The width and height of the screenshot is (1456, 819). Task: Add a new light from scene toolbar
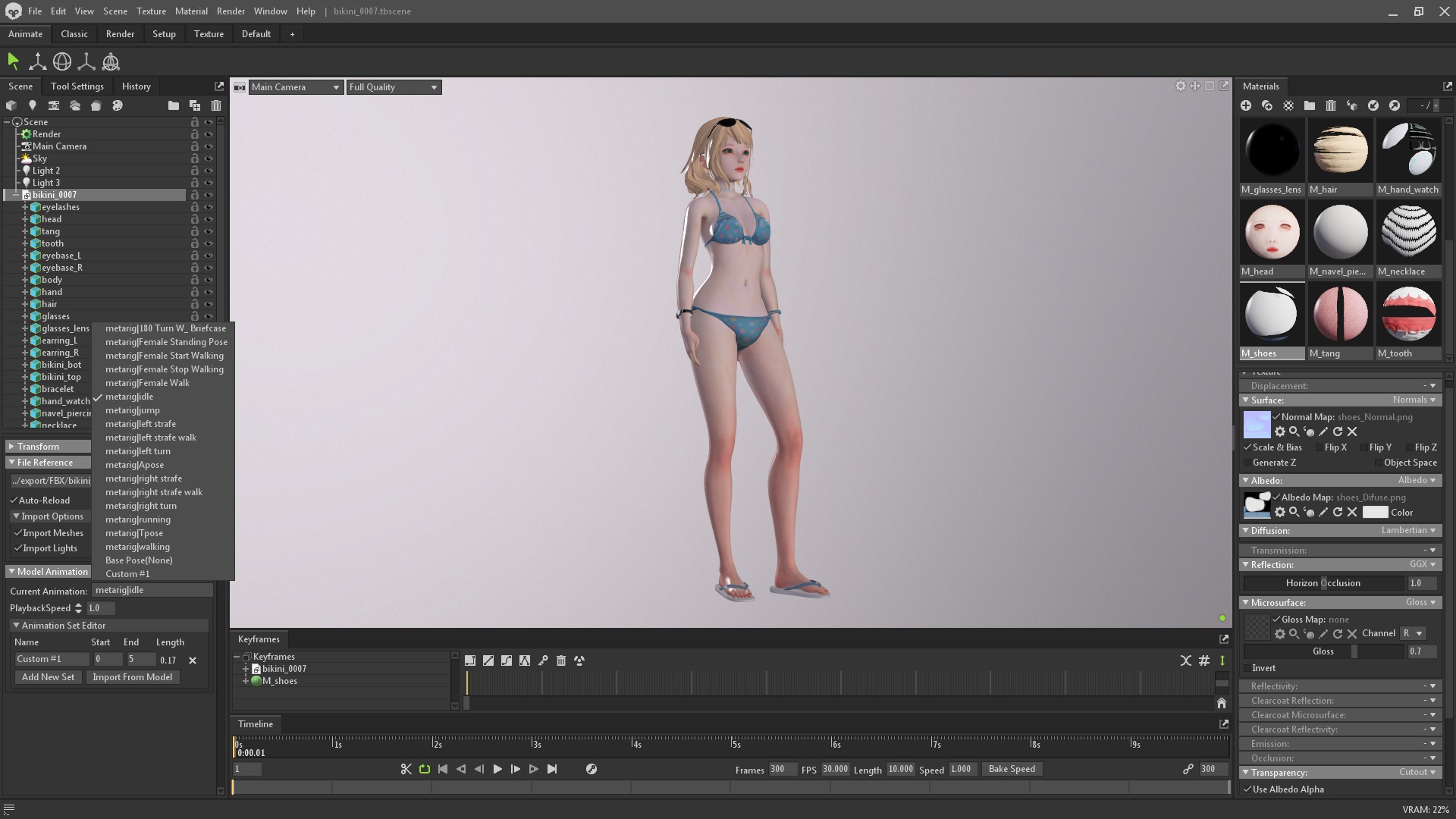(32, 105)
